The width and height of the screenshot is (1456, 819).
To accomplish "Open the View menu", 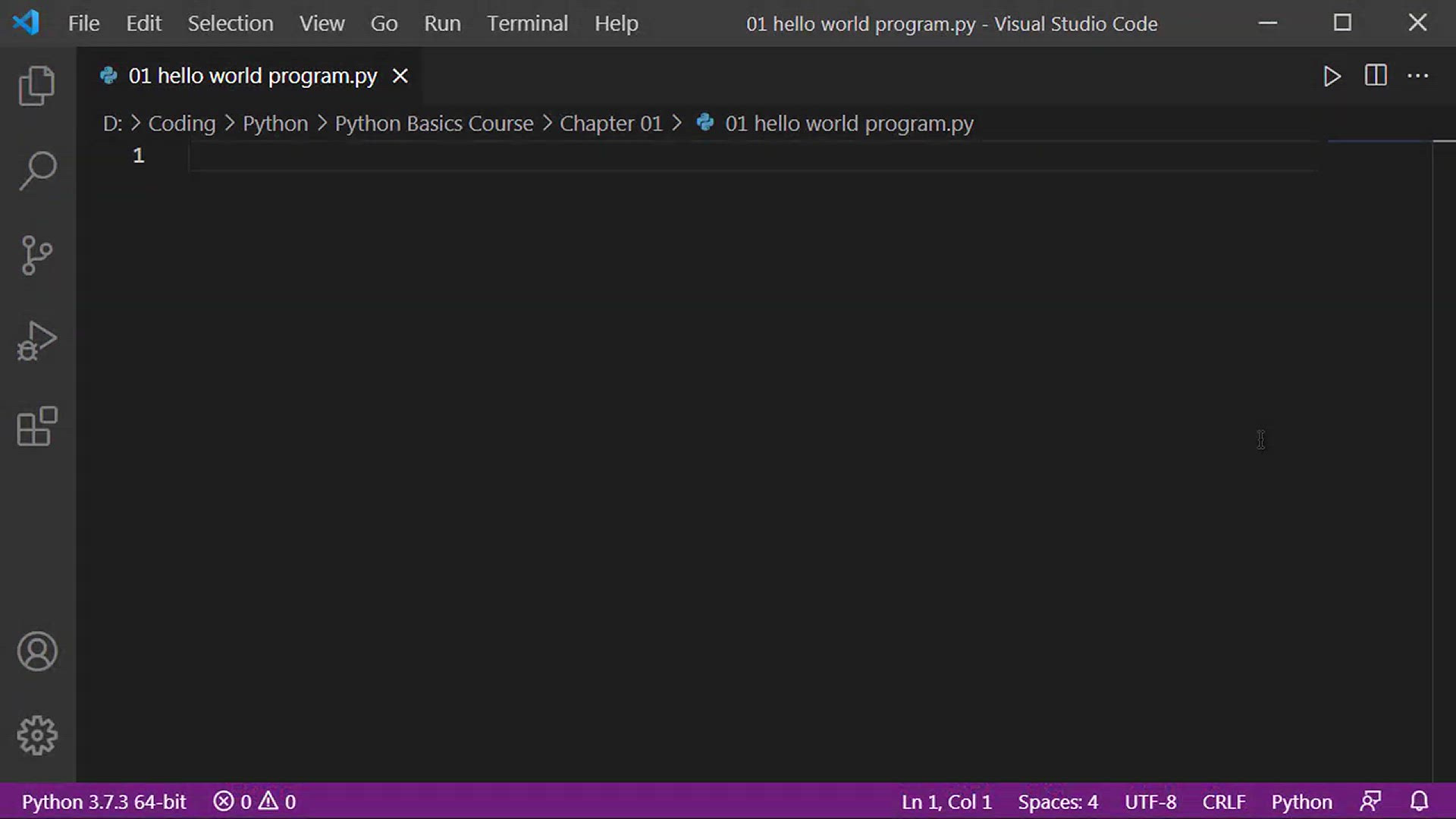I will pos(322,24).
